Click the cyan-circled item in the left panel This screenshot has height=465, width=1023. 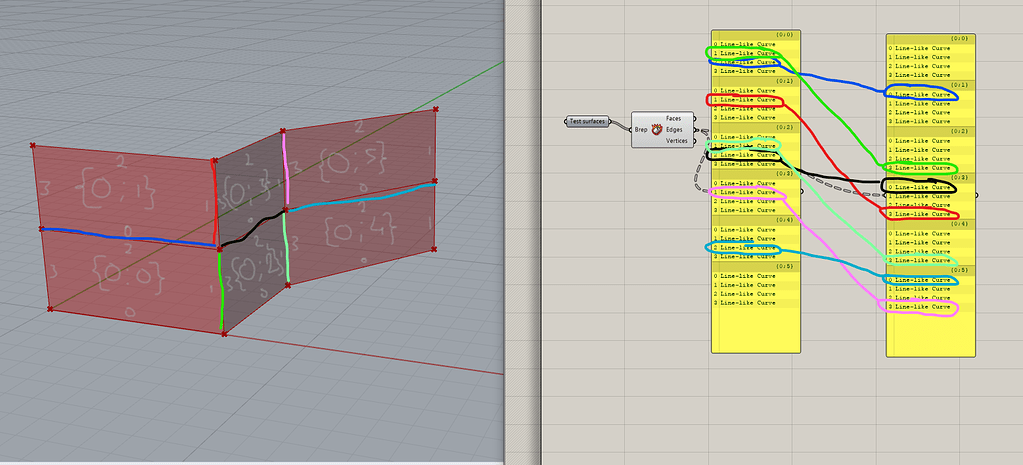(x=744, y=247)
